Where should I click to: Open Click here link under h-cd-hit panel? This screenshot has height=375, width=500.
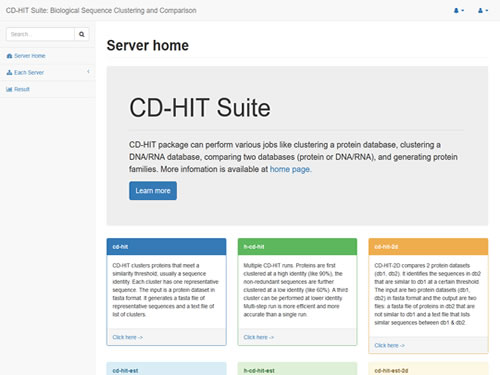[x=258, y=337]
